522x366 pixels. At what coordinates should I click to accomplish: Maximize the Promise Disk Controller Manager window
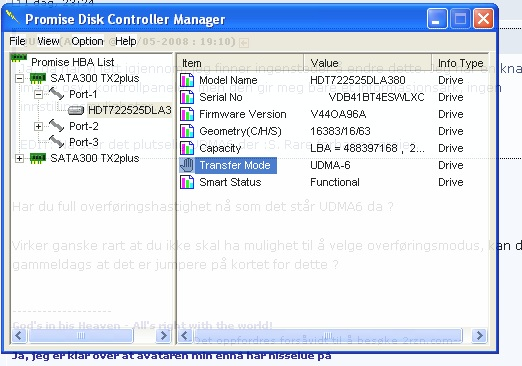click(x=460, y=19)
